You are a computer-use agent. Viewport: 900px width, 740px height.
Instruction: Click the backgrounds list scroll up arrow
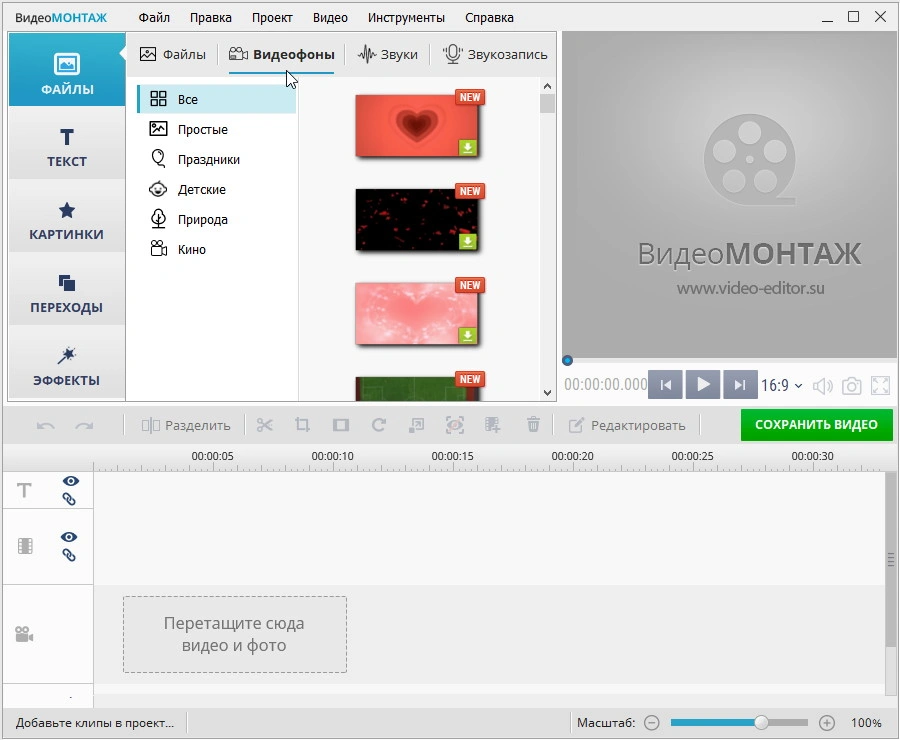pos(547,86)
